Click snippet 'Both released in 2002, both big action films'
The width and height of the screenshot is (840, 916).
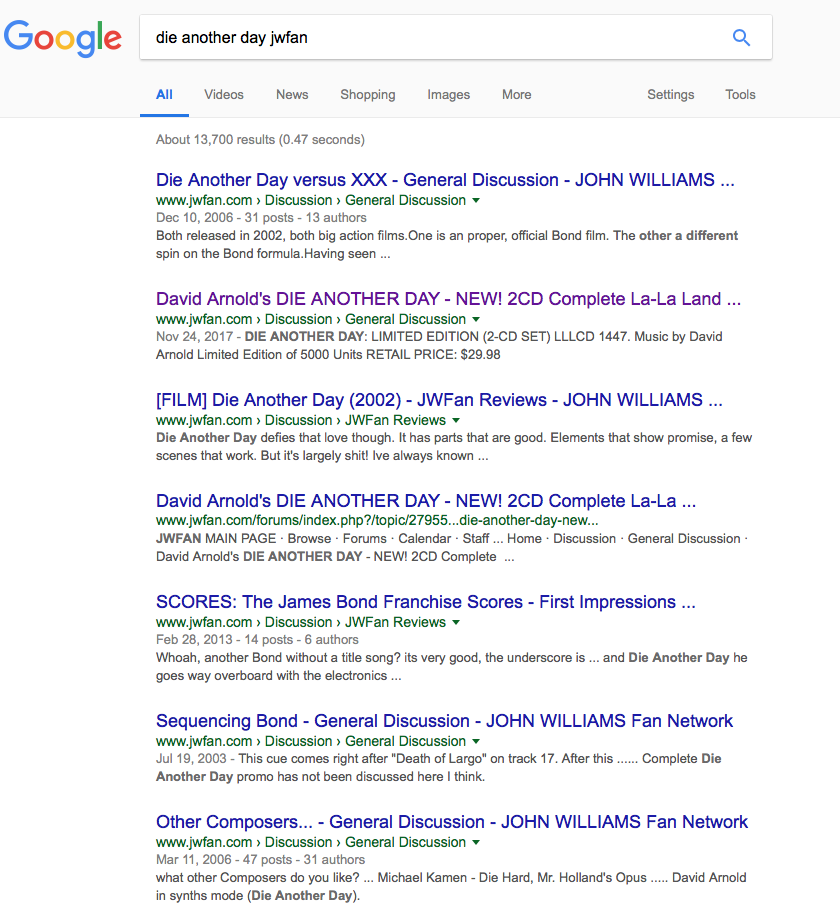tap(447, 245)
